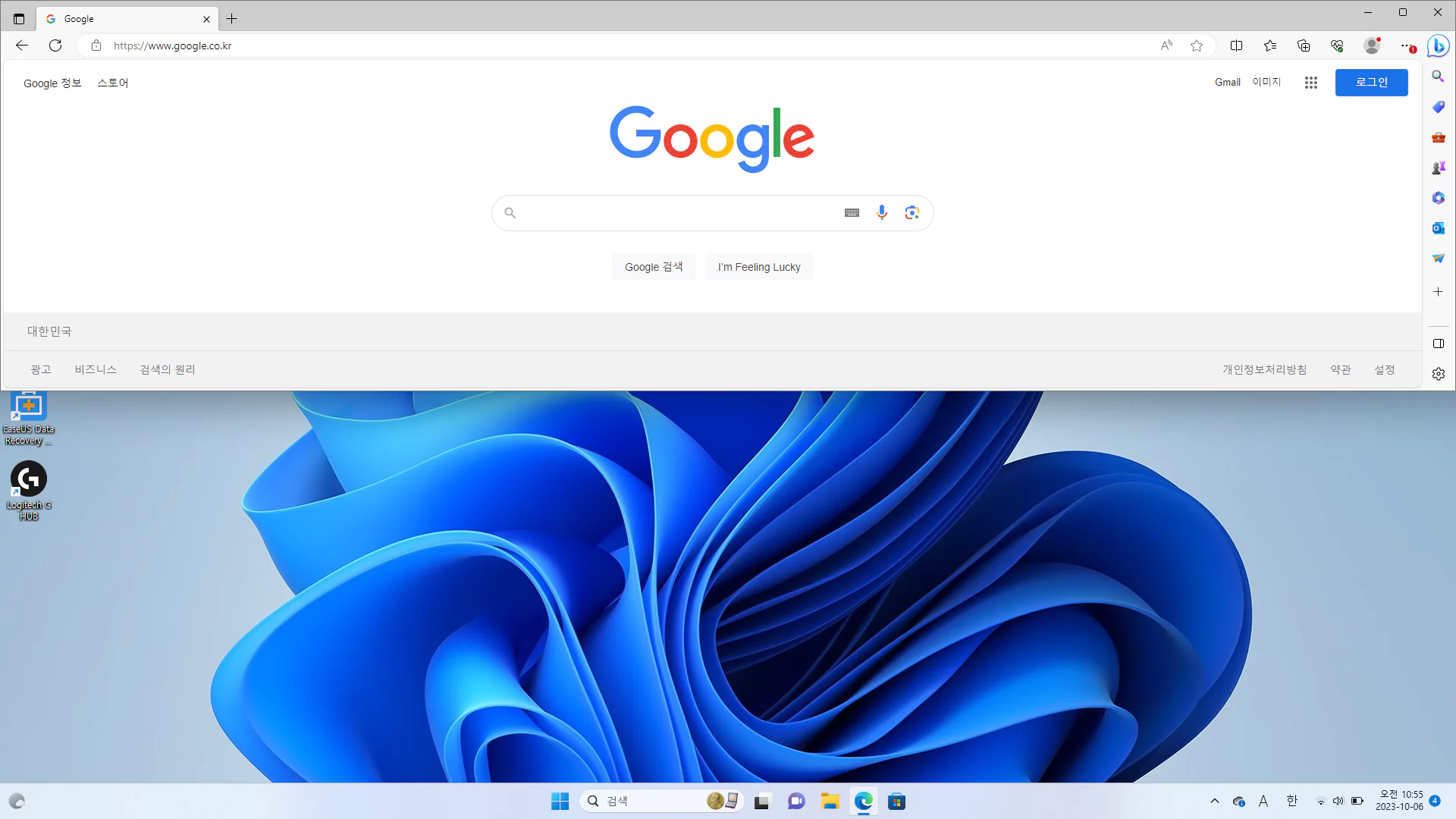Open File Explorer from taskbar
Screen dimensions: 1456x819
(x=830, y=801)
